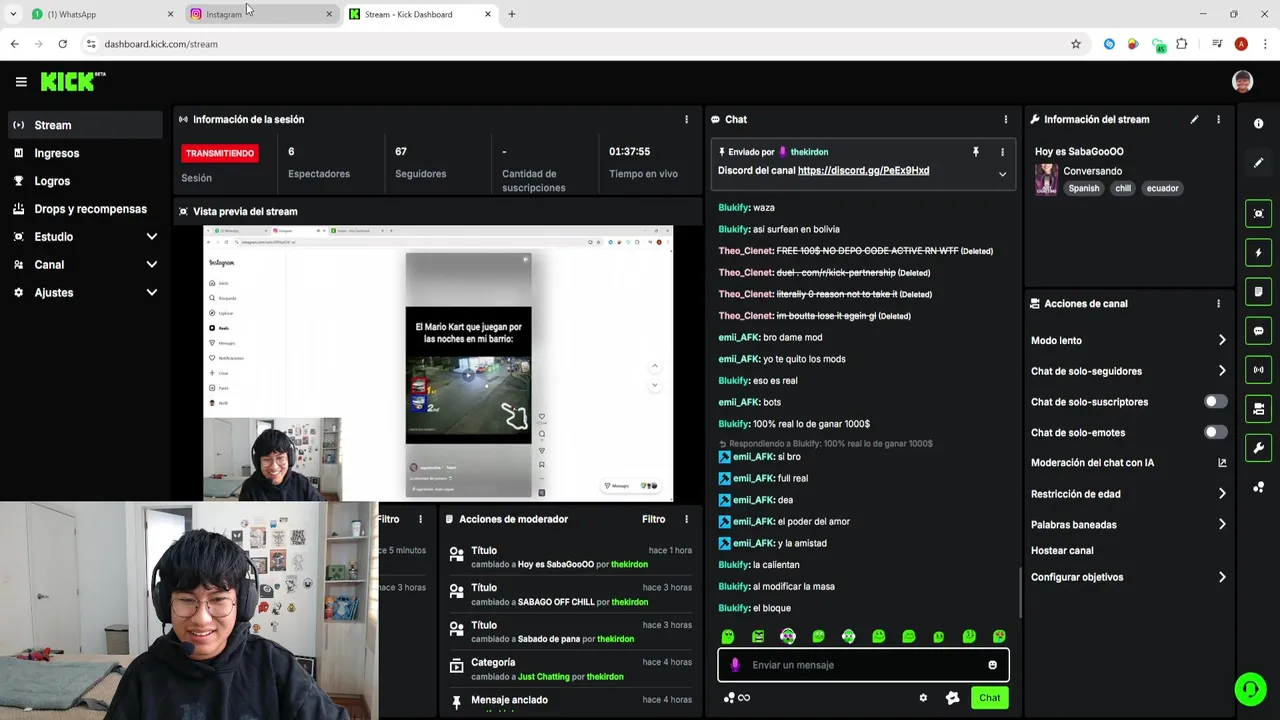Viewport: 1280px width, 720px height.
Task: Reload the page in the browser
Action: click(62, 44)
